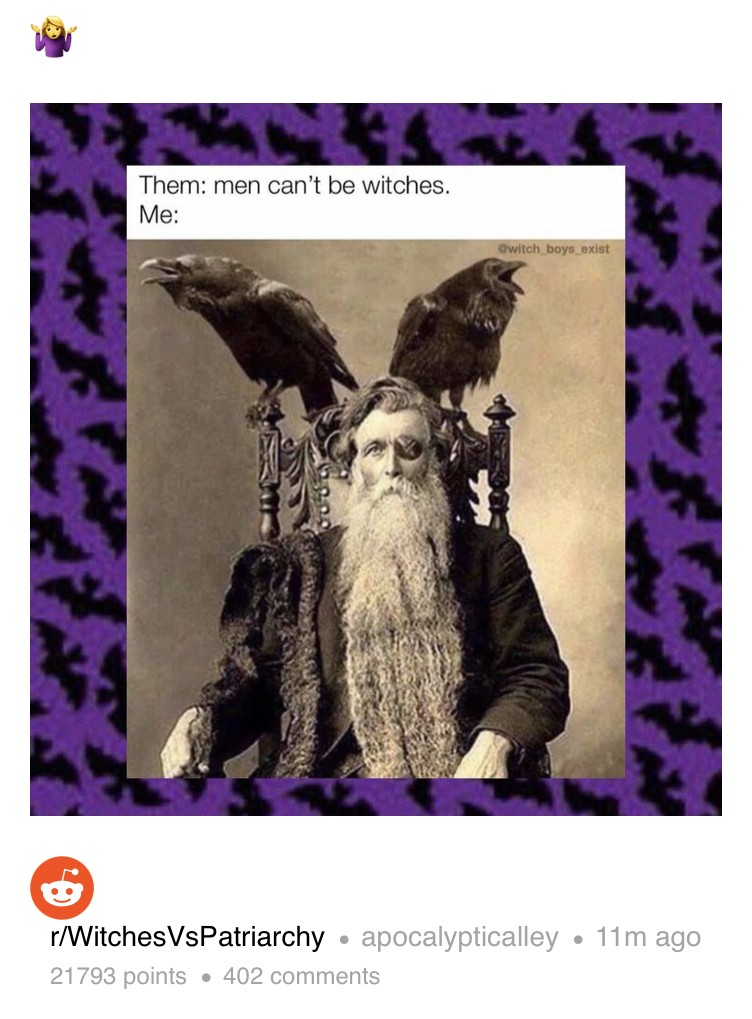752x1019 pixels.
Task: Click the @witch_boys_exist watermark
Action: [x=553, y=249]
